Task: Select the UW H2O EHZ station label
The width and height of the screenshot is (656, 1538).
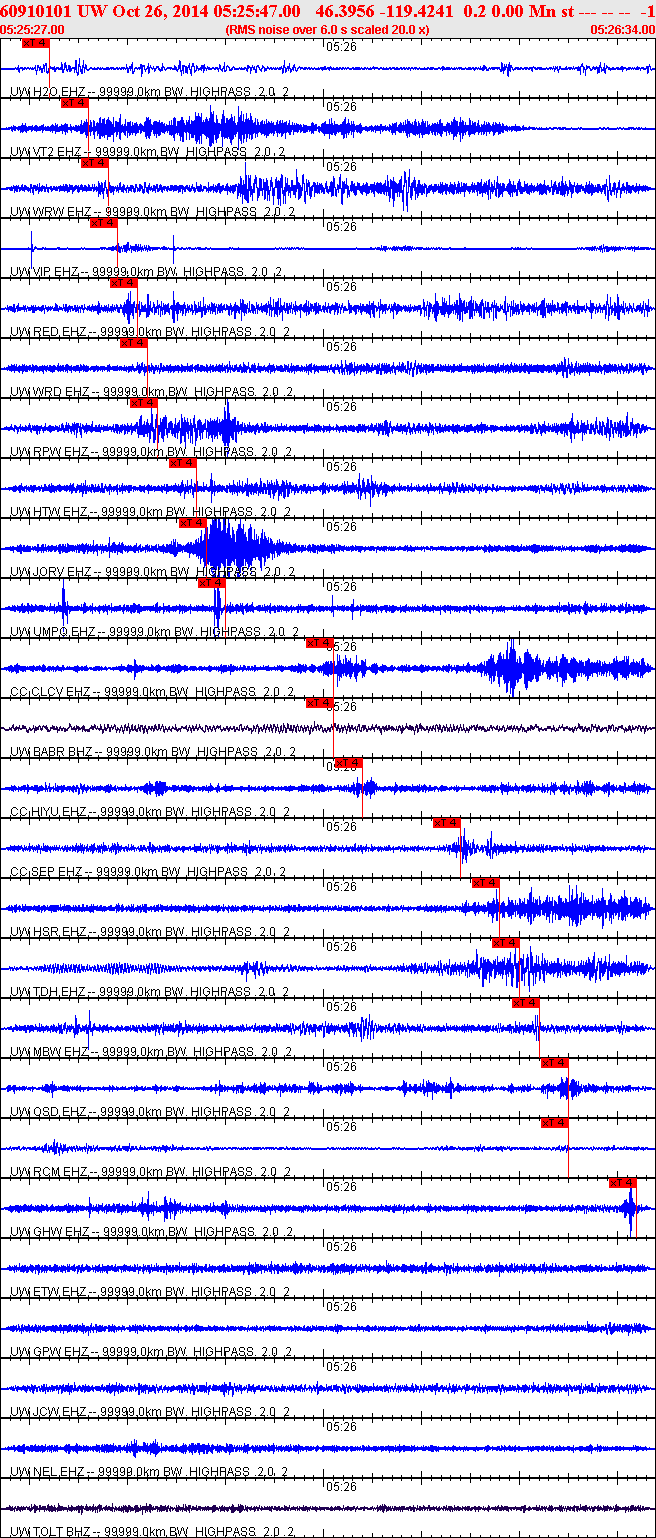Action: click(x=147, y=92)
